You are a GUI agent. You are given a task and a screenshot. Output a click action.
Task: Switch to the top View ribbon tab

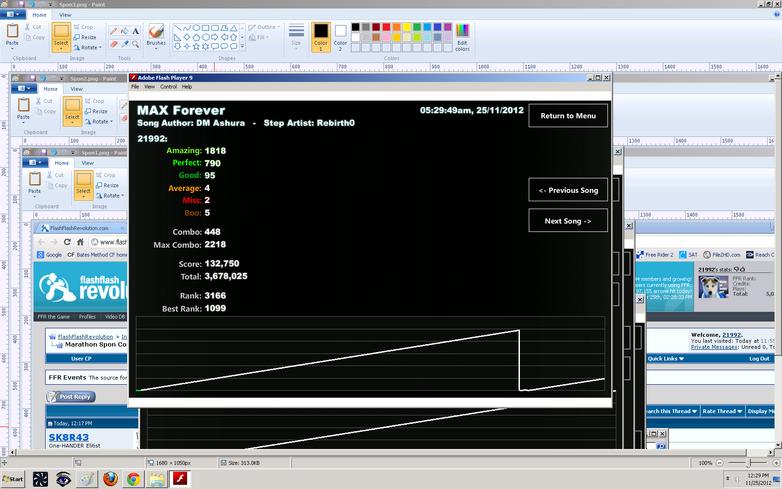[x=65, y=15]
